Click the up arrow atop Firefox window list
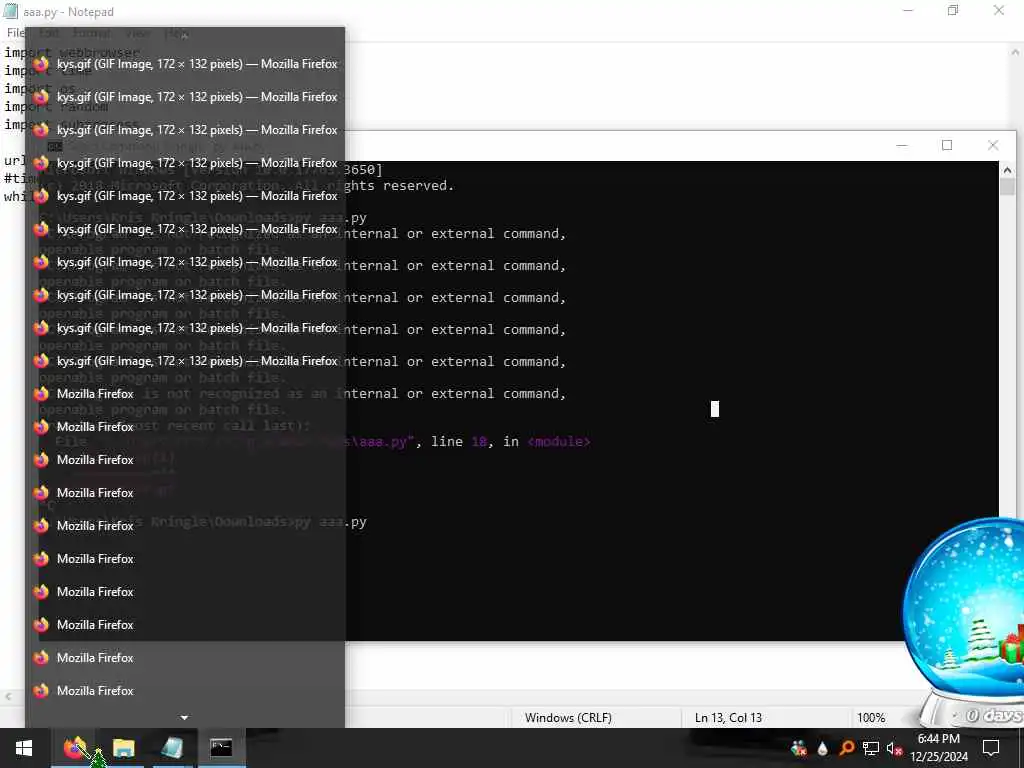Viewport: 1024px width, 768px height. point(185,35)
